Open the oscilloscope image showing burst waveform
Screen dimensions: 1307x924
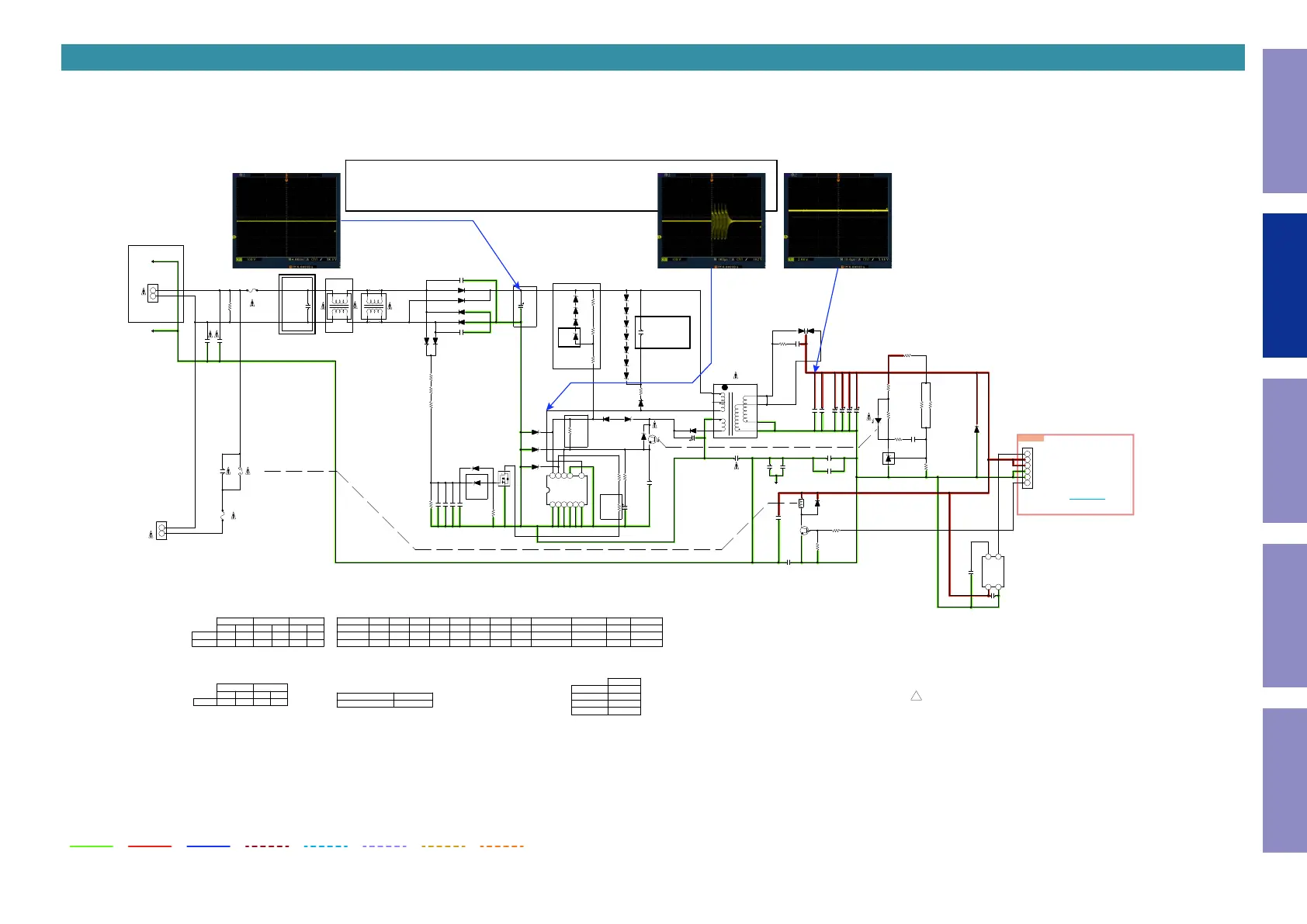[x=711, y=220]
